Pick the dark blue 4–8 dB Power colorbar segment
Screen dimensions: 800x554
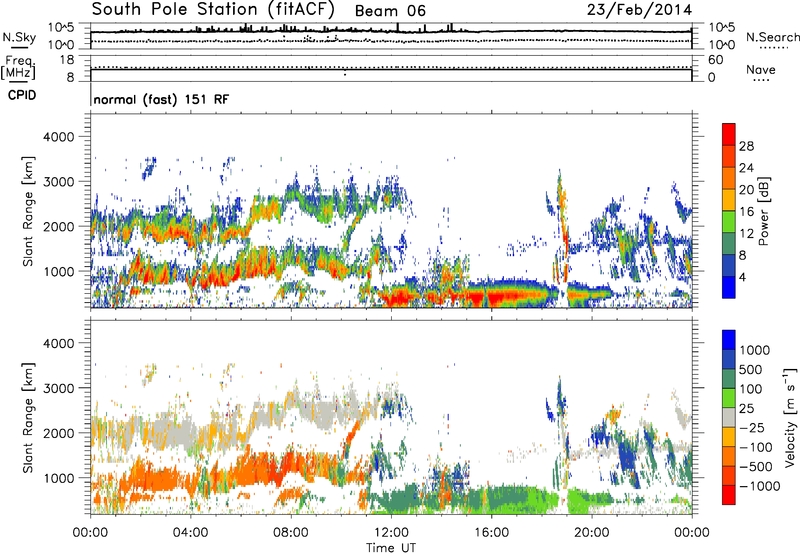(x=729, y=266)
